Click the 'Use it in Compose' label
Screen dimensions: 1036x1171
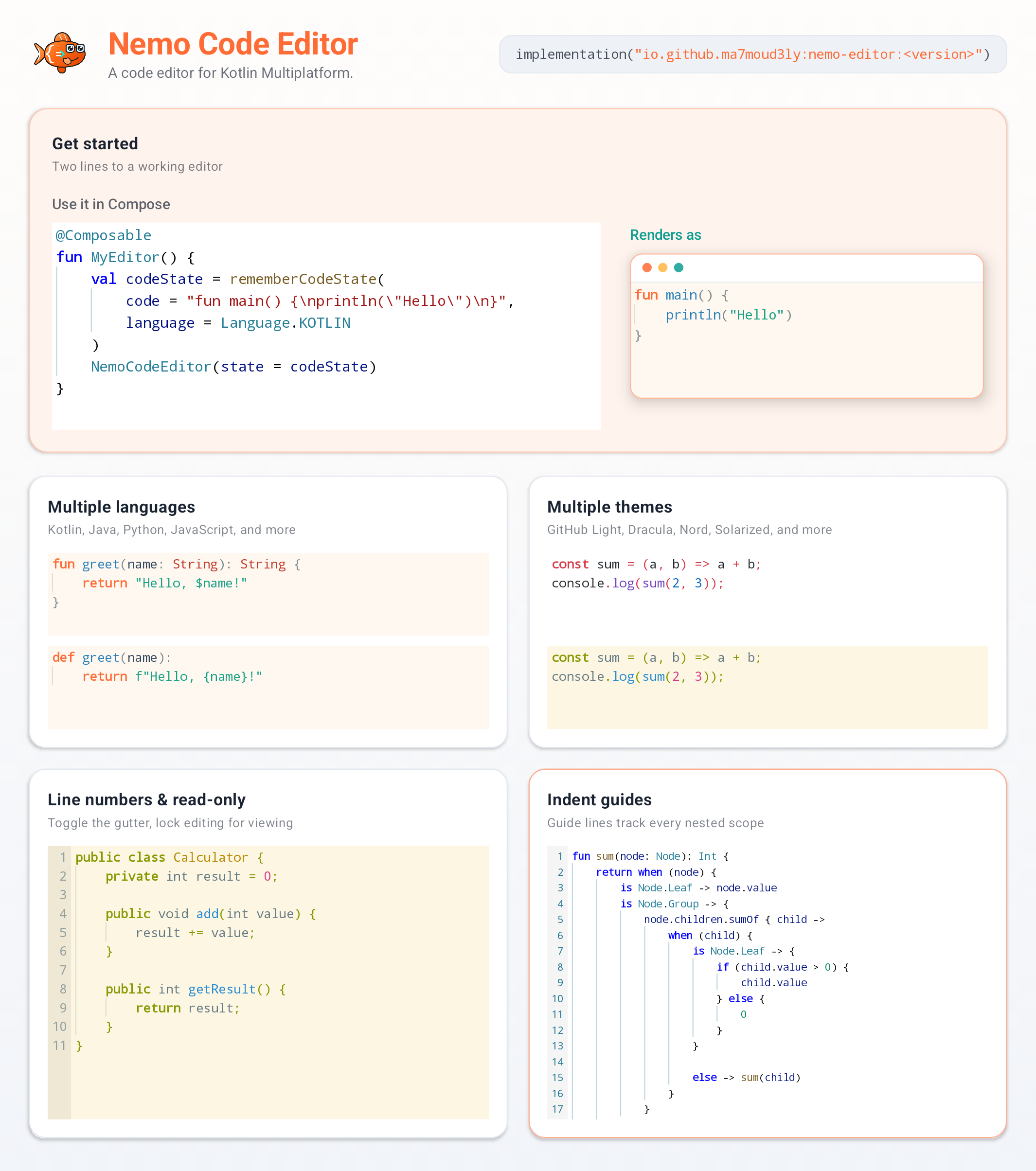(x=111, y=205)
